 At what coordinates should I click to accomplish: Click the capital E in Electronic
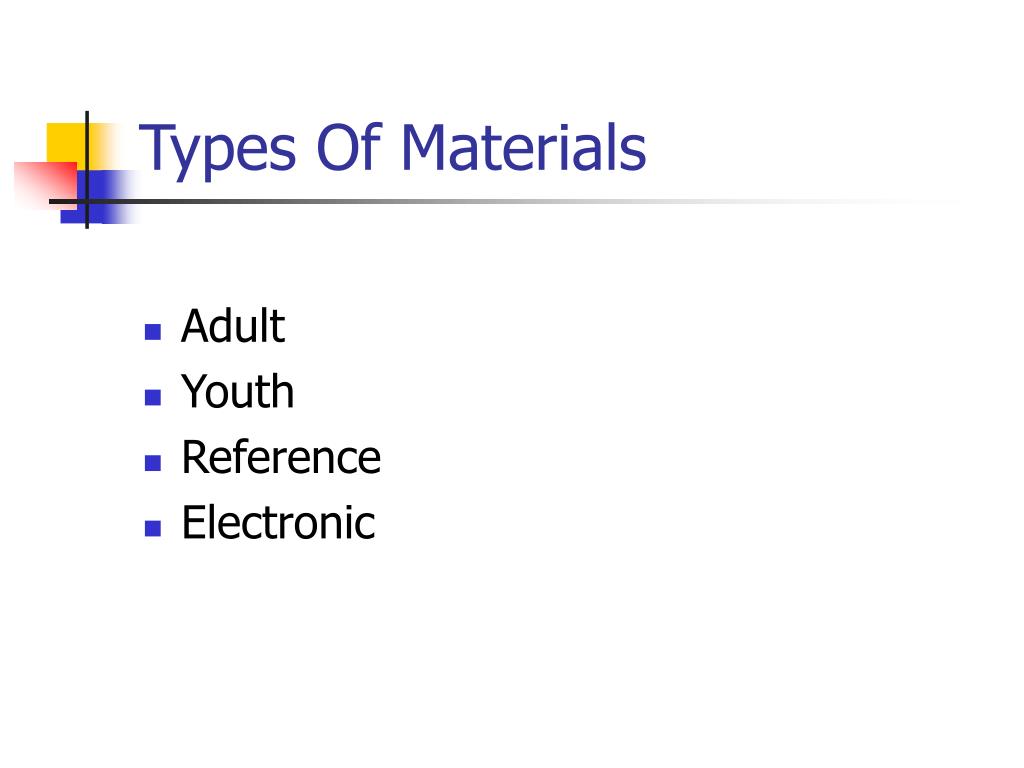point(193,522)
